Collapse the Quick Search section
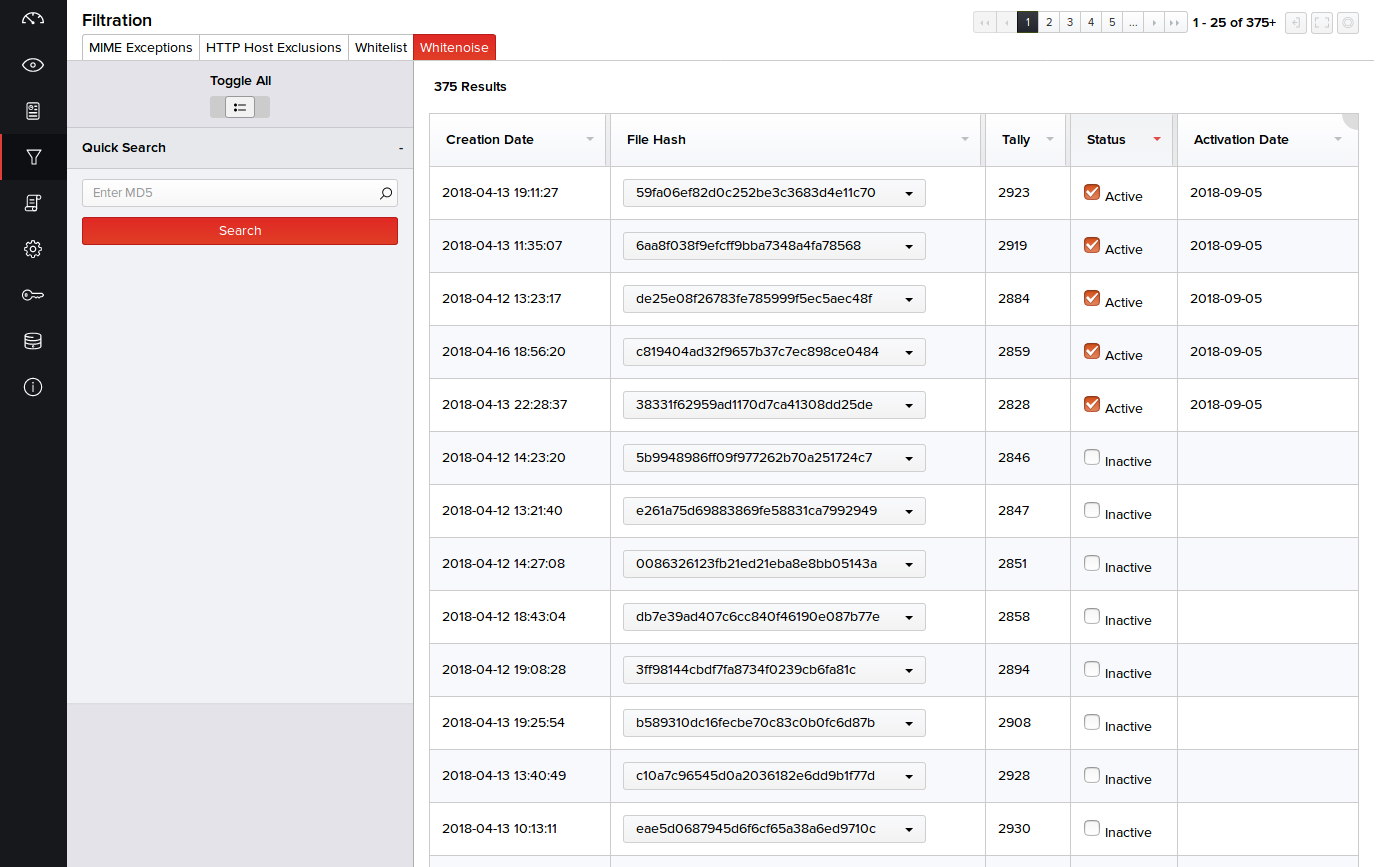1384x867 pixels. click(400, 148)
